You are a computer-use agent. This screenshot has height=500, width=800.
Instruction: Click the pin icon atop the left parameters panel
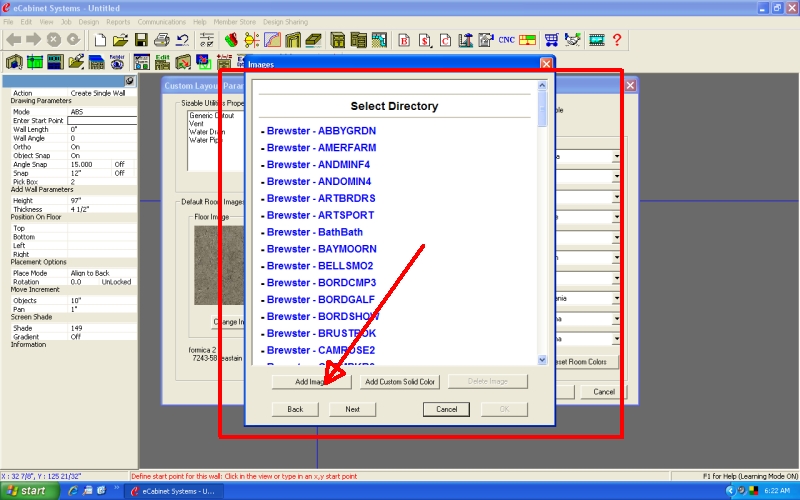click(130, 81)
